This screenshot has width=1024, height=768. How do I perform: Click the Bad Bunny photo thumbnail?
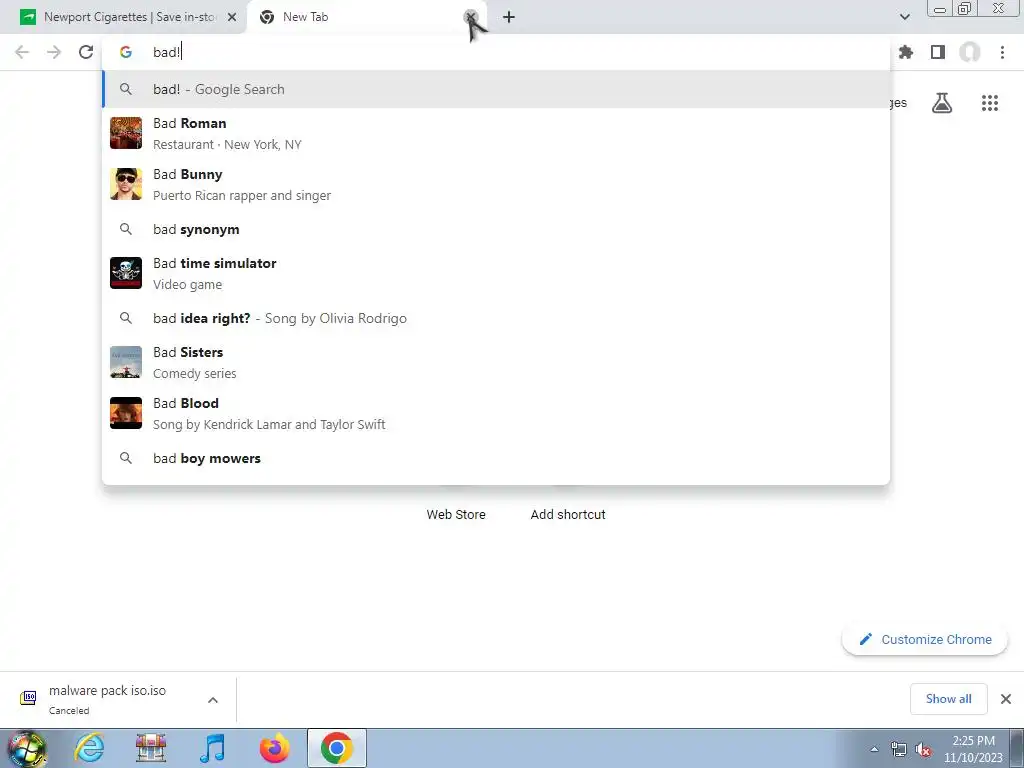click(125, 184)
